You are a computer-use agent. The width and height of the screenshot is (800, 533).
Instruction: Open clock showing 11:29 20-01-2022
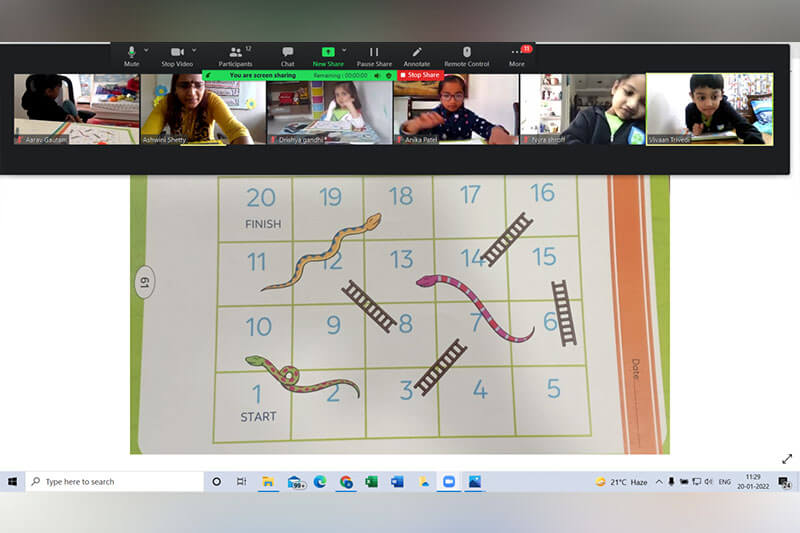753,481
